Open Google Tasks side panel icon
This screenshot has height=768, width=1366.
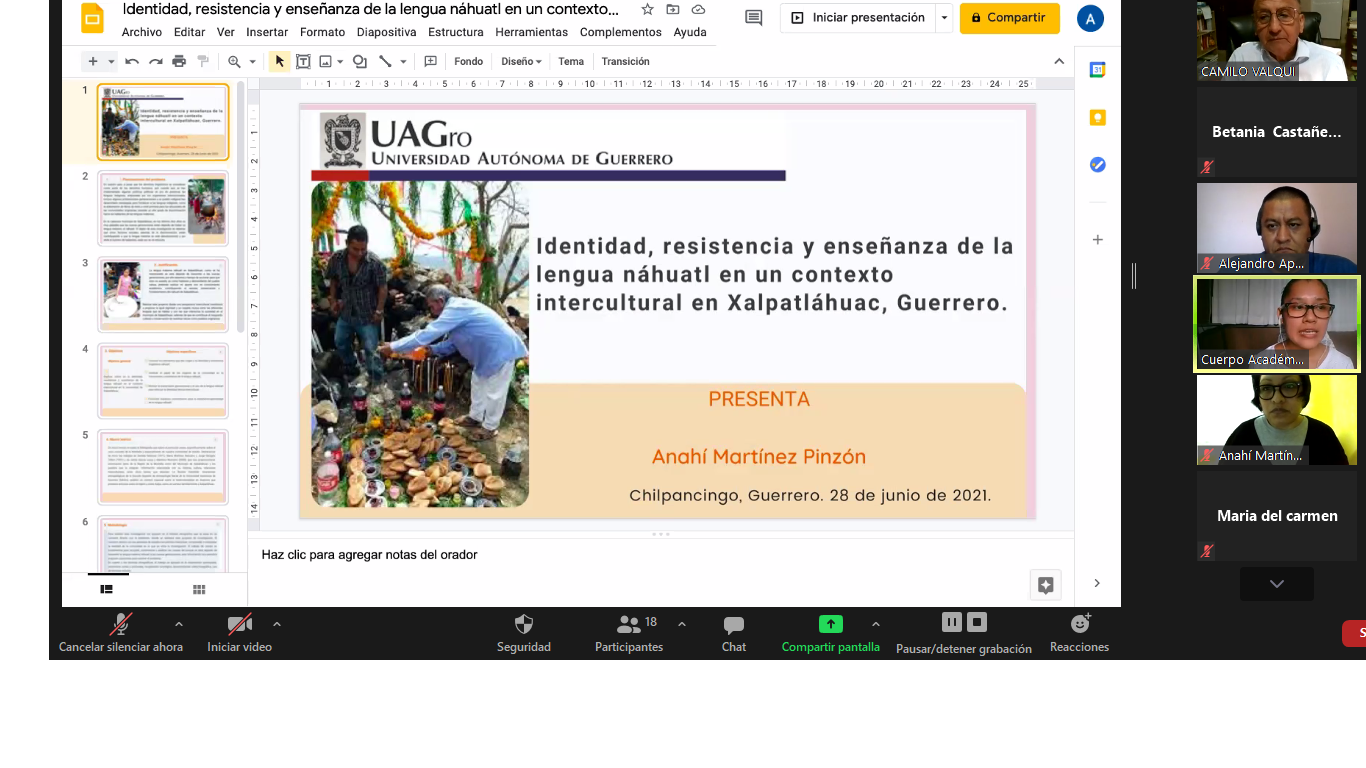tap(1097, 165)
